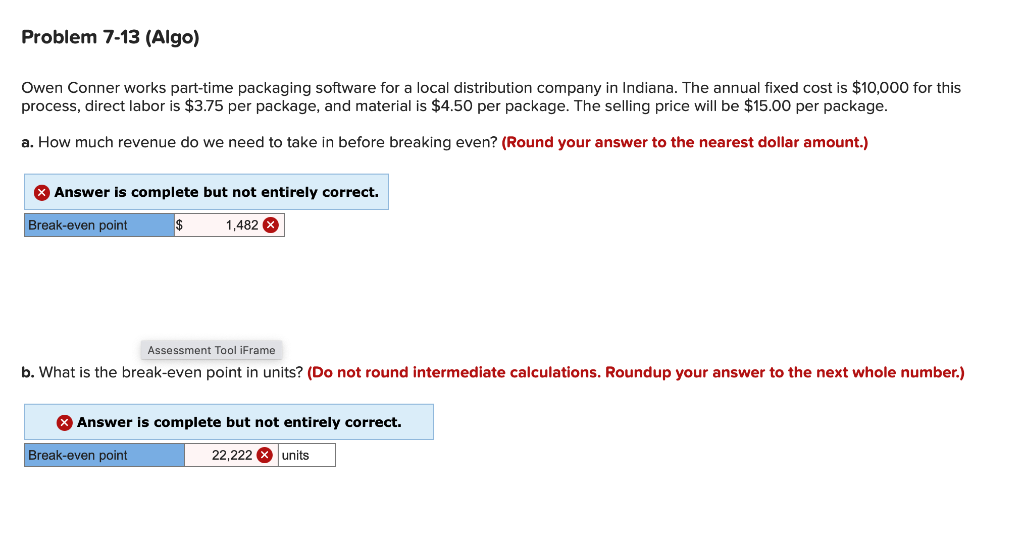Click the red Roundup whole number instruction
1024x553 pixels.
636,372
